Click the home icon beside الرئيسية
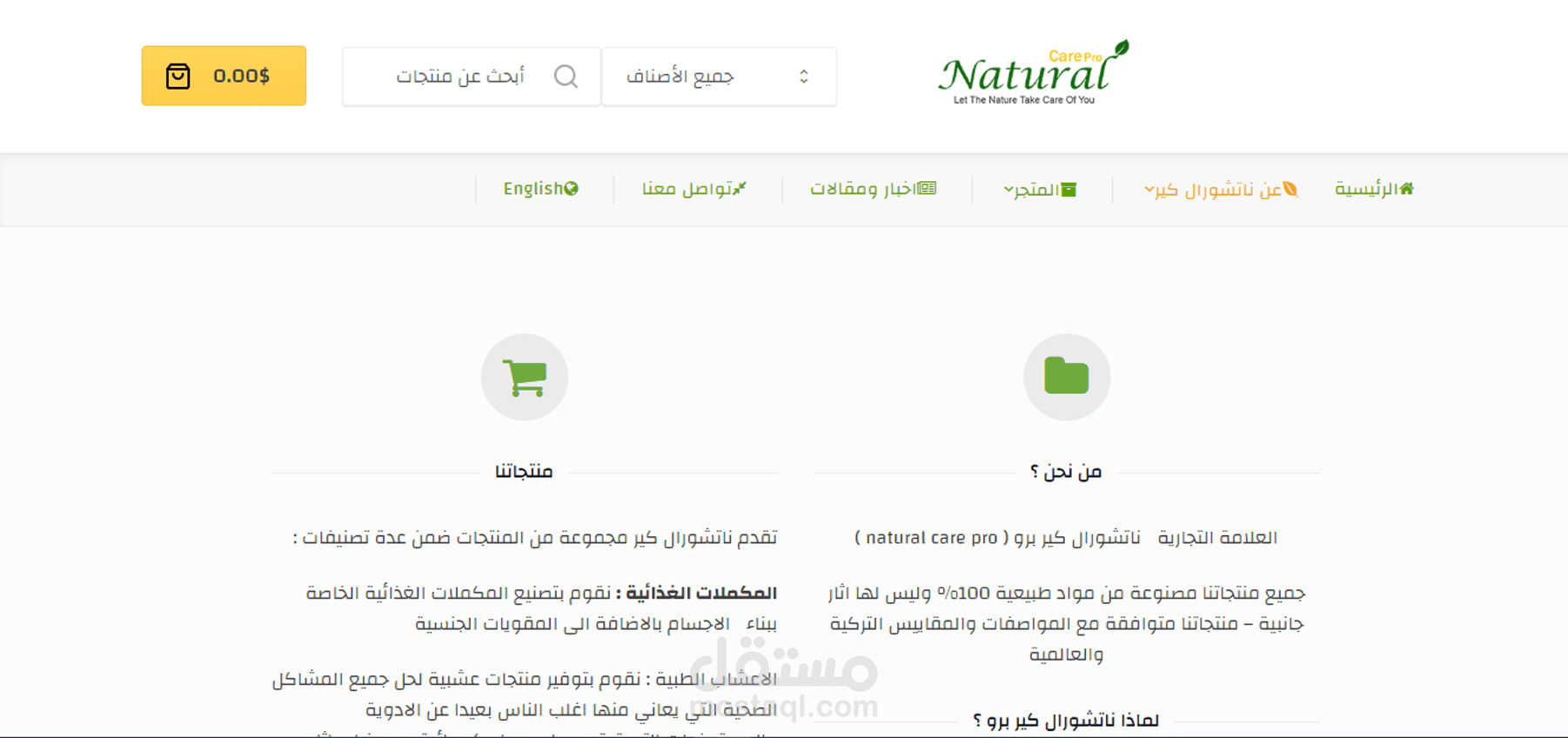This screenshot has width=1568, height=738. coord(1407,188)
